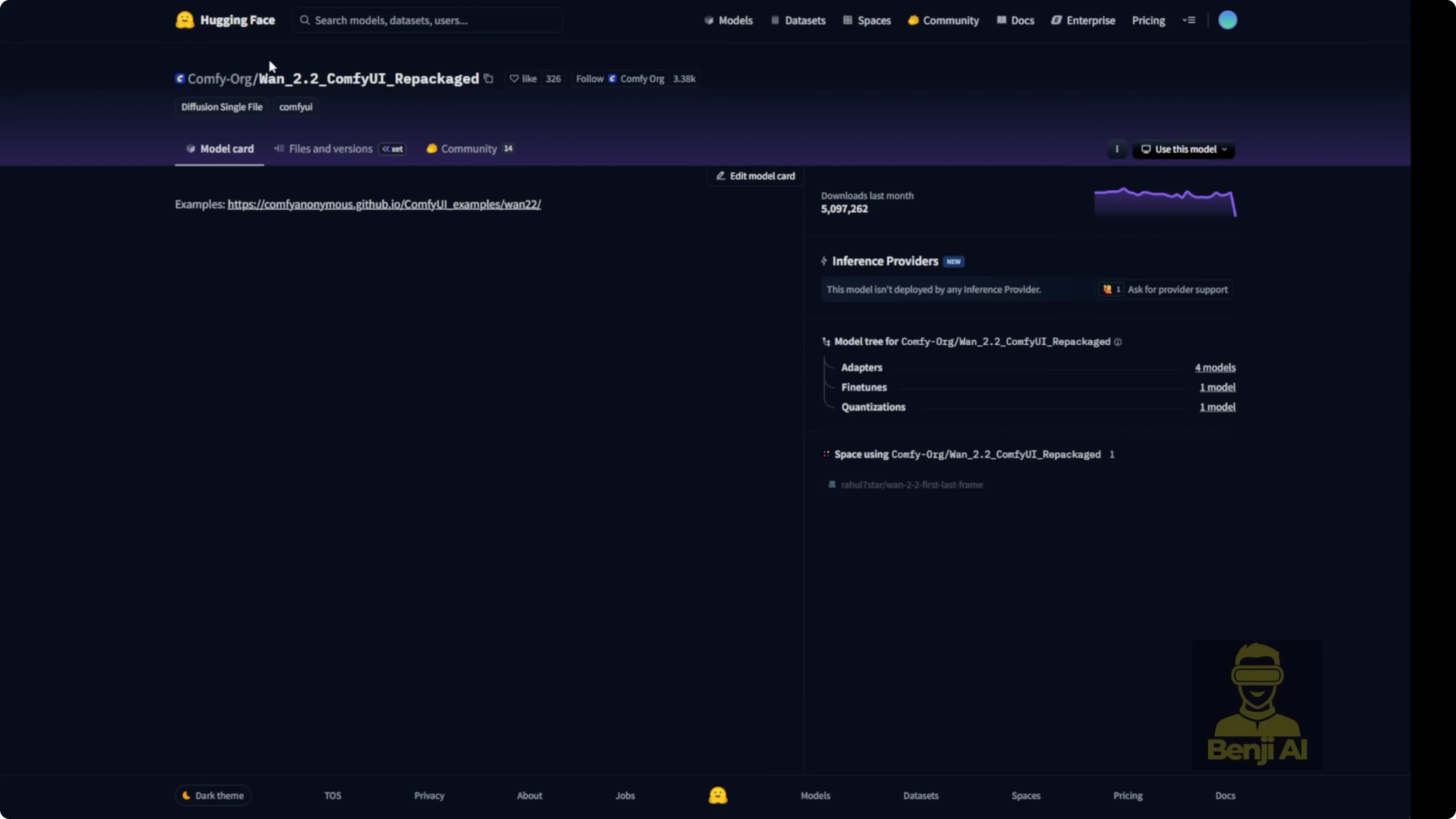Open the hamburger navigation menu icon
The image size is (1456, 819).
coord(1189,20)
